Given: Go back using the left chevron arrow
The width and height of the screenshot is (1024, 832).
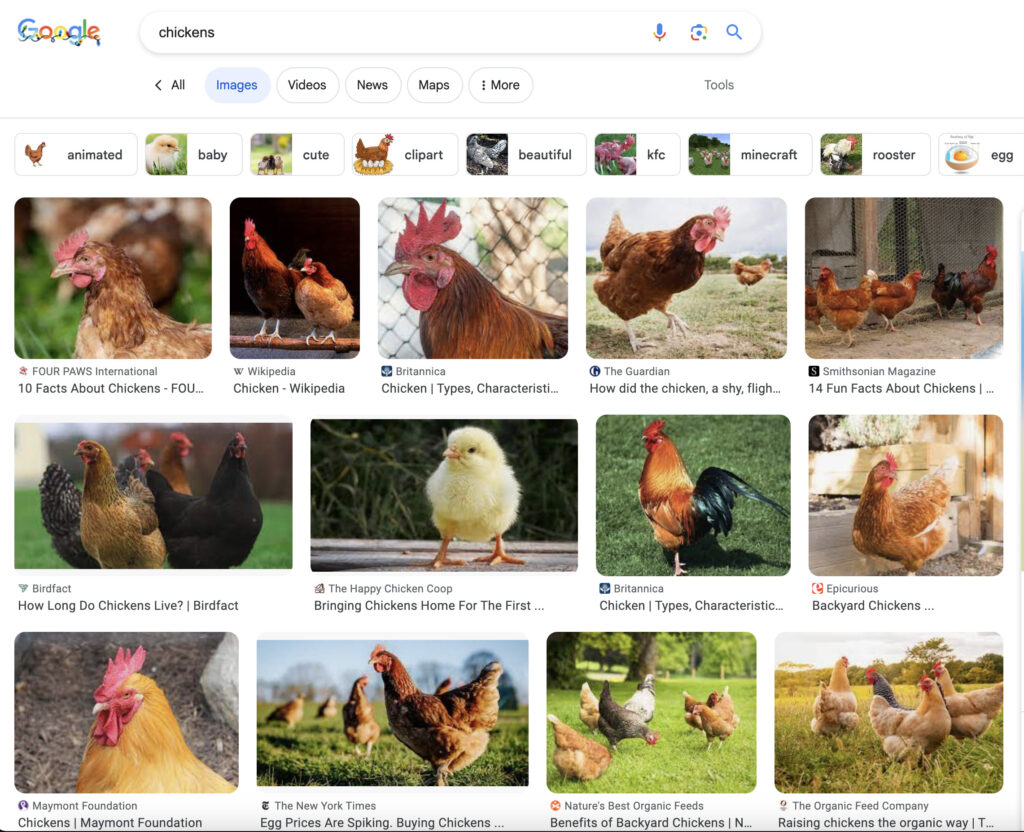Looking at the screenshot, I should click(158, 85).
